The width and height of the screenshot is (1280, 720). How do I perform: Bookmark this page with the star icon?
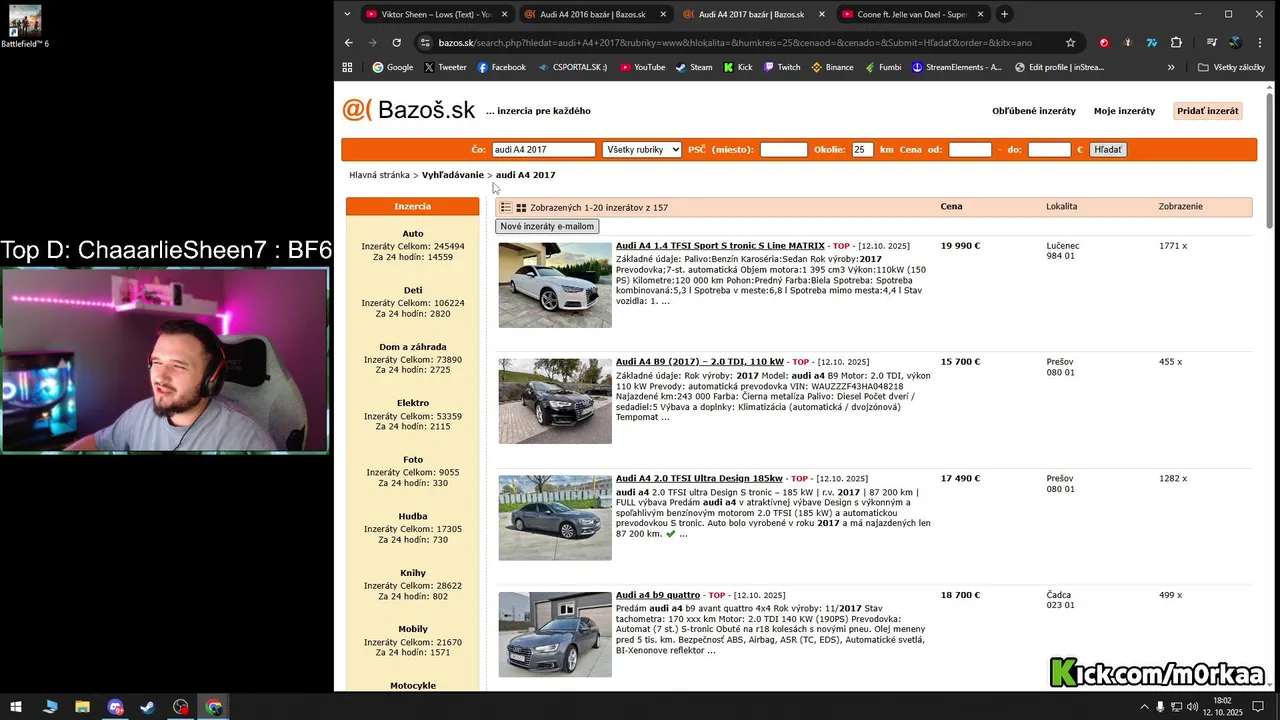1071,43
